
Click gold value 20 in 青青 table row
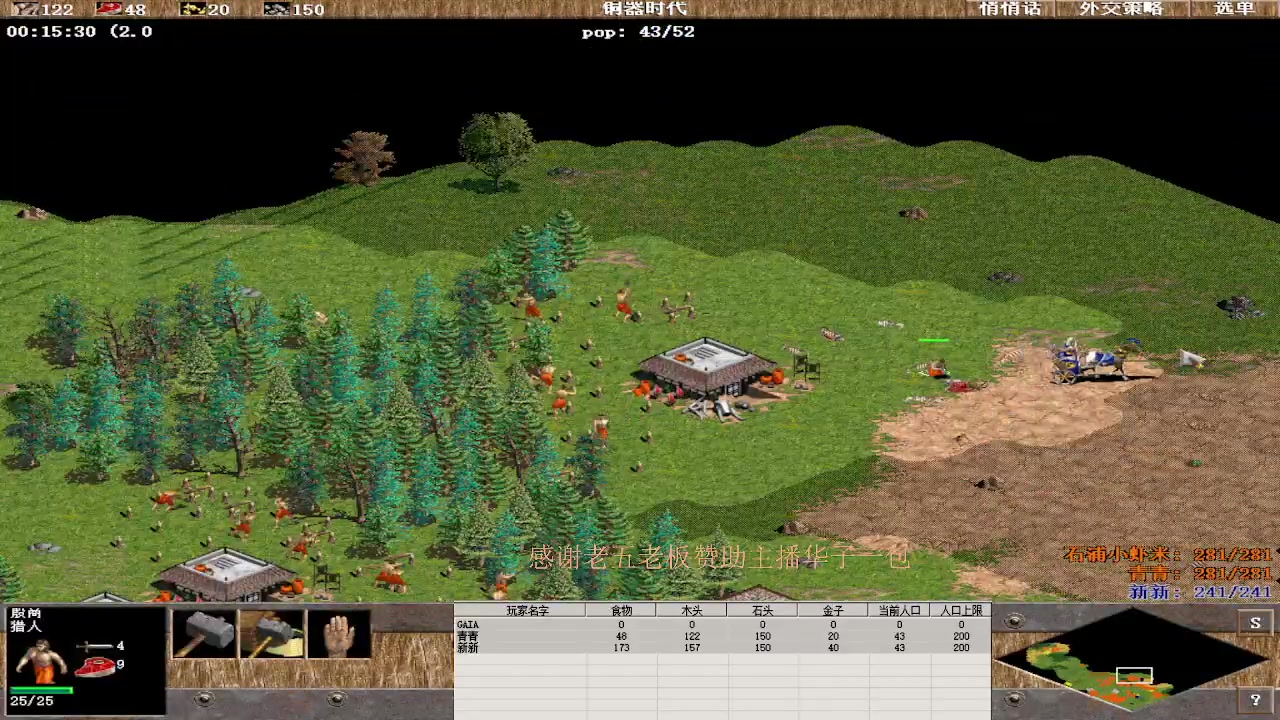(832, 636)
